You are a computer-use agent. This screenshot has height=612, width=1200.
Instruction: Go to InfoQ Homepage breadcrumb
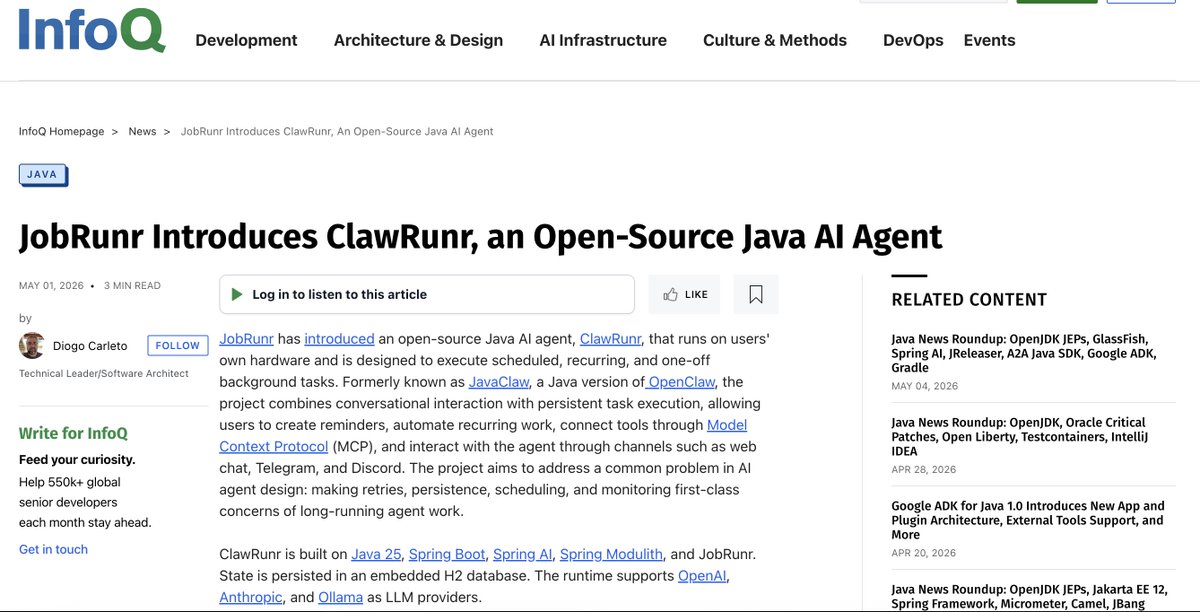coord(61,131)
